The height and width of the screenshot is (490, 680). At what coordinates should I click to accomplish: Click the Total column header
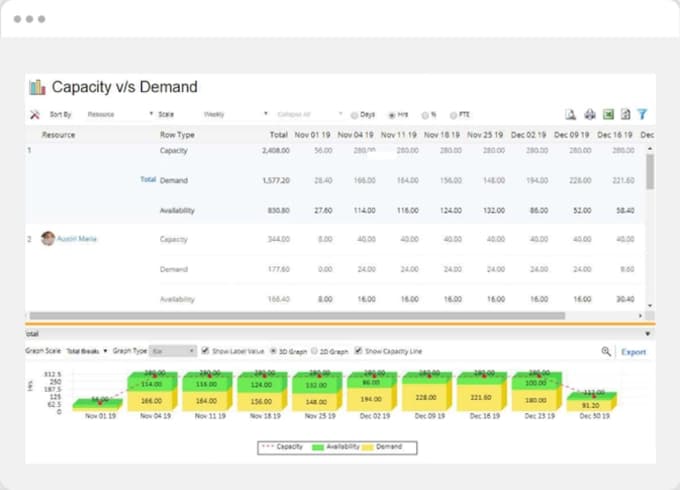click(x=278, y=135)
